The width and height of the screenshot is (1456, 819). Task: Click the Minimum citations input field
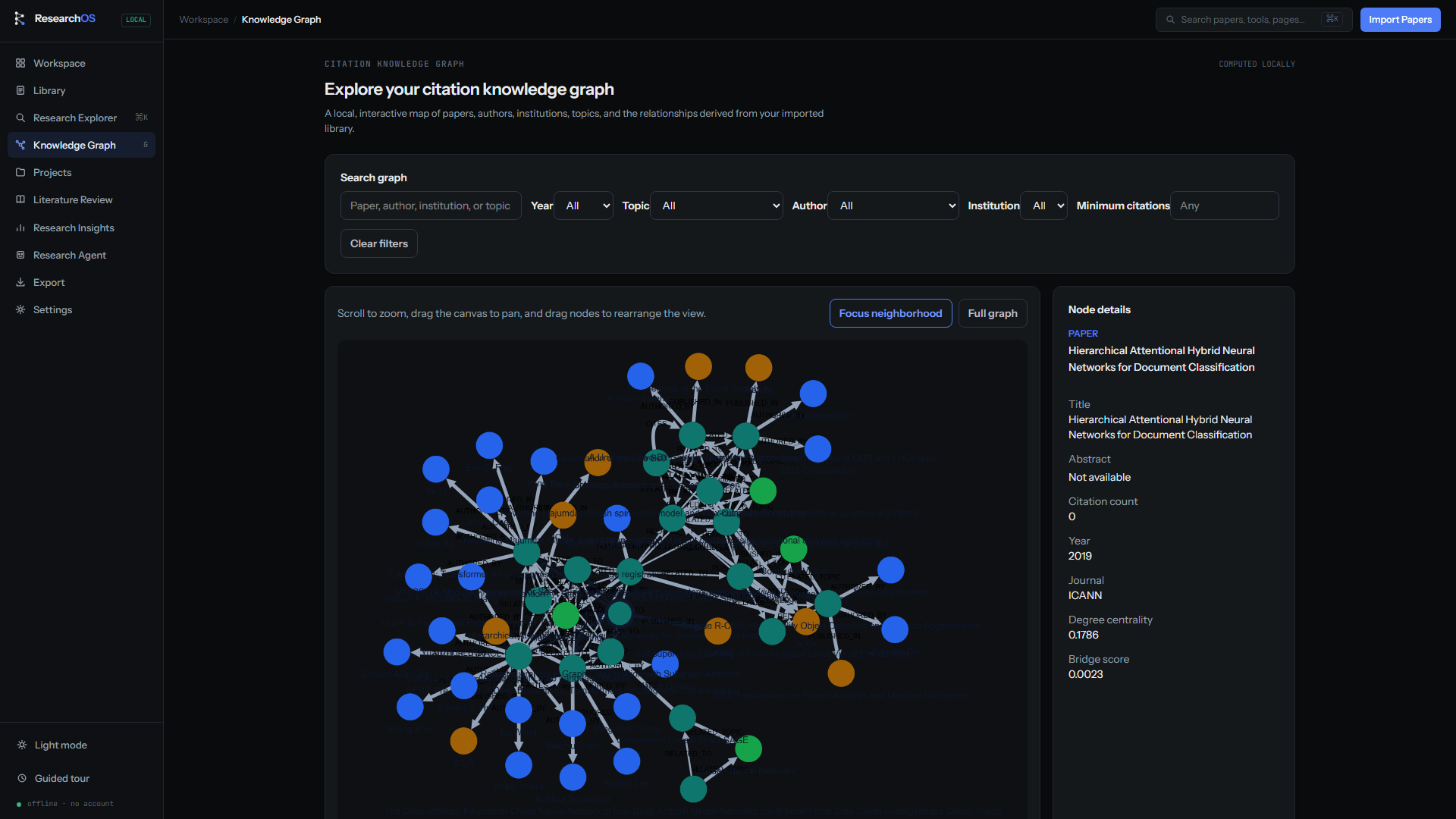pos(1224,206)
